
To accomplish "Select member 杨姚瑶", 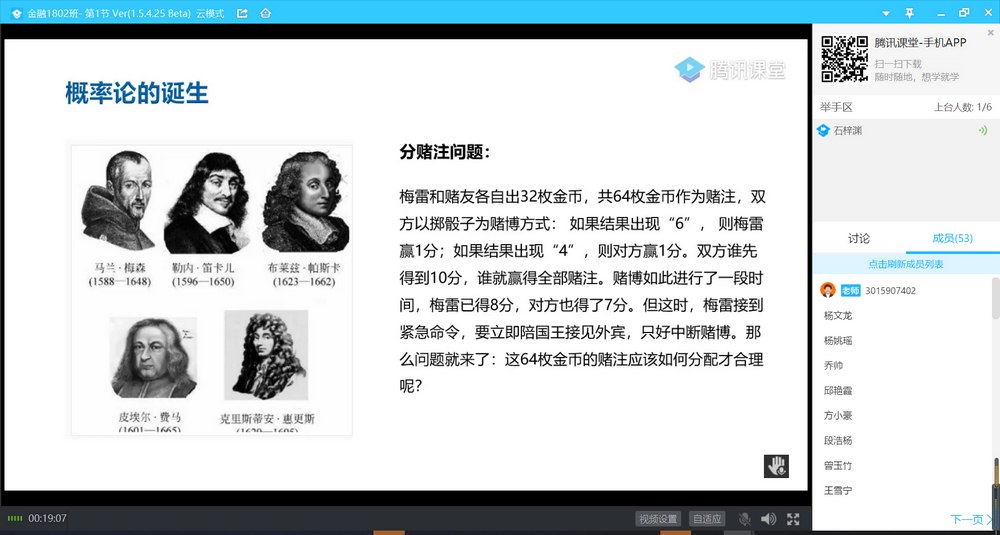I will 838,341.
